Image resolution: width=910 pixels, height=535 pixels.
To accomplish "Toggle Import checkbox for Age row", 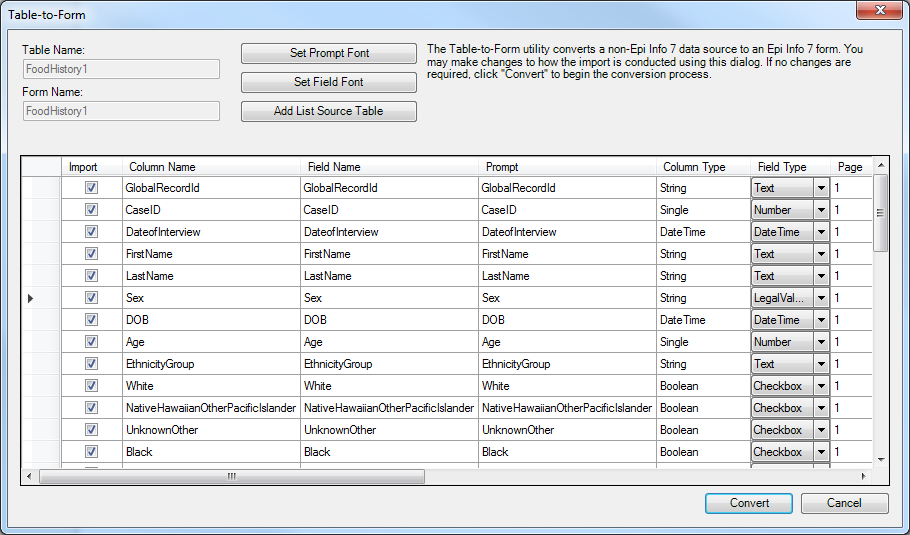I will tap(91, 342).
